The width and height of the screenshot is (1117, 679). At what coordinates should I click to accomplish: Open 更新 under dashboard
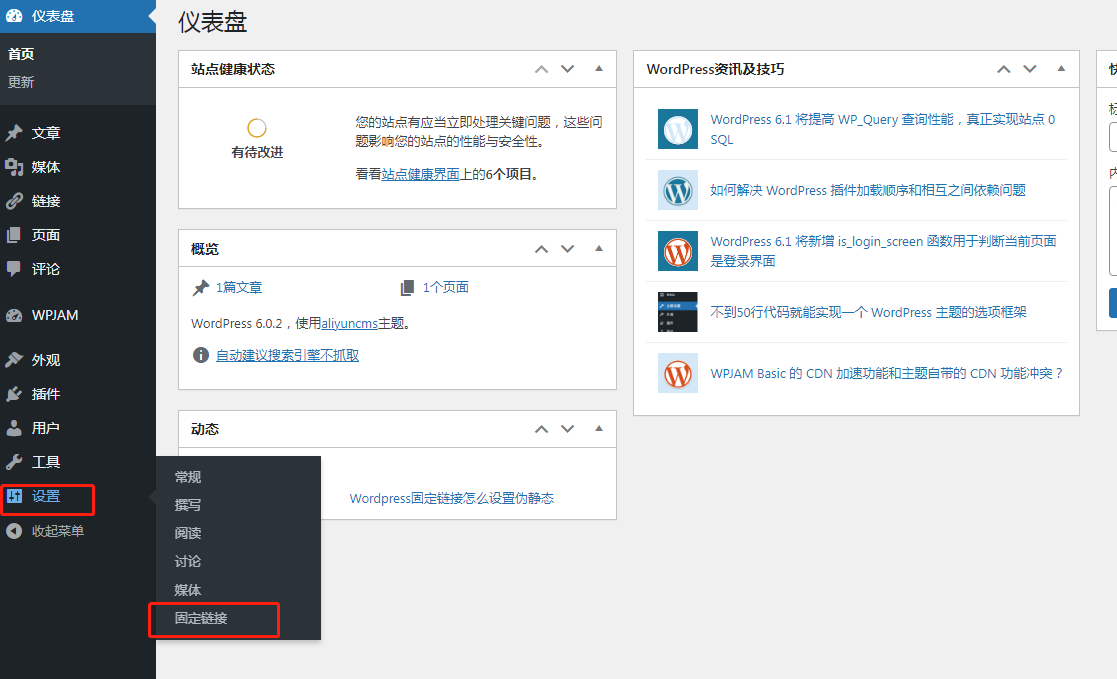[x=21, y=82]
